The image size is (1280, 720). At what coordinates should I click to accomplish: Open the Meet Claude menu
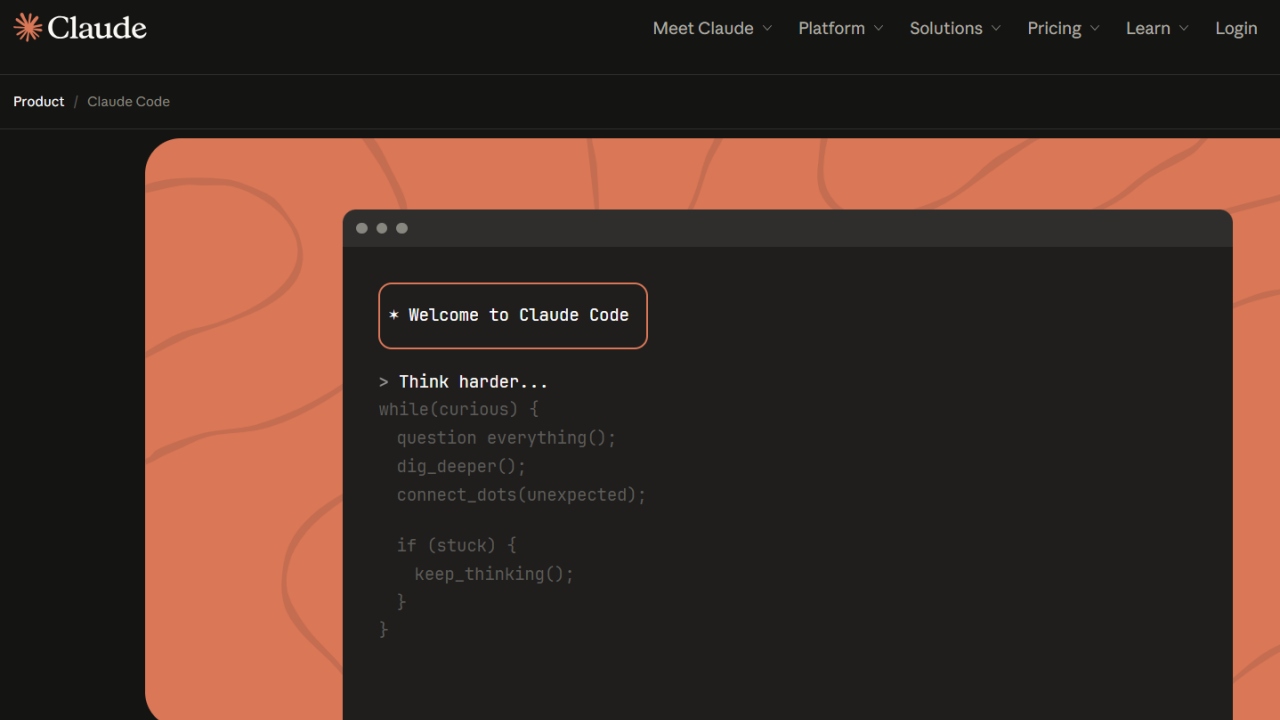point(703,28)
